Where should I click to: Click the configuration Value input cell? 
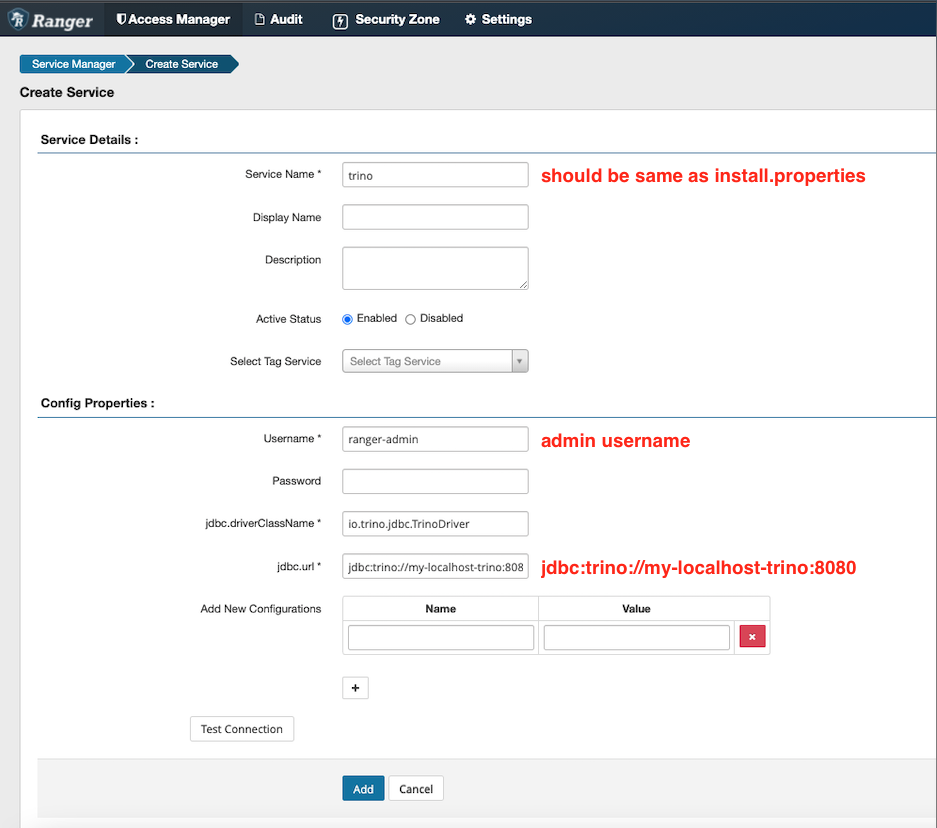[636, 637]
